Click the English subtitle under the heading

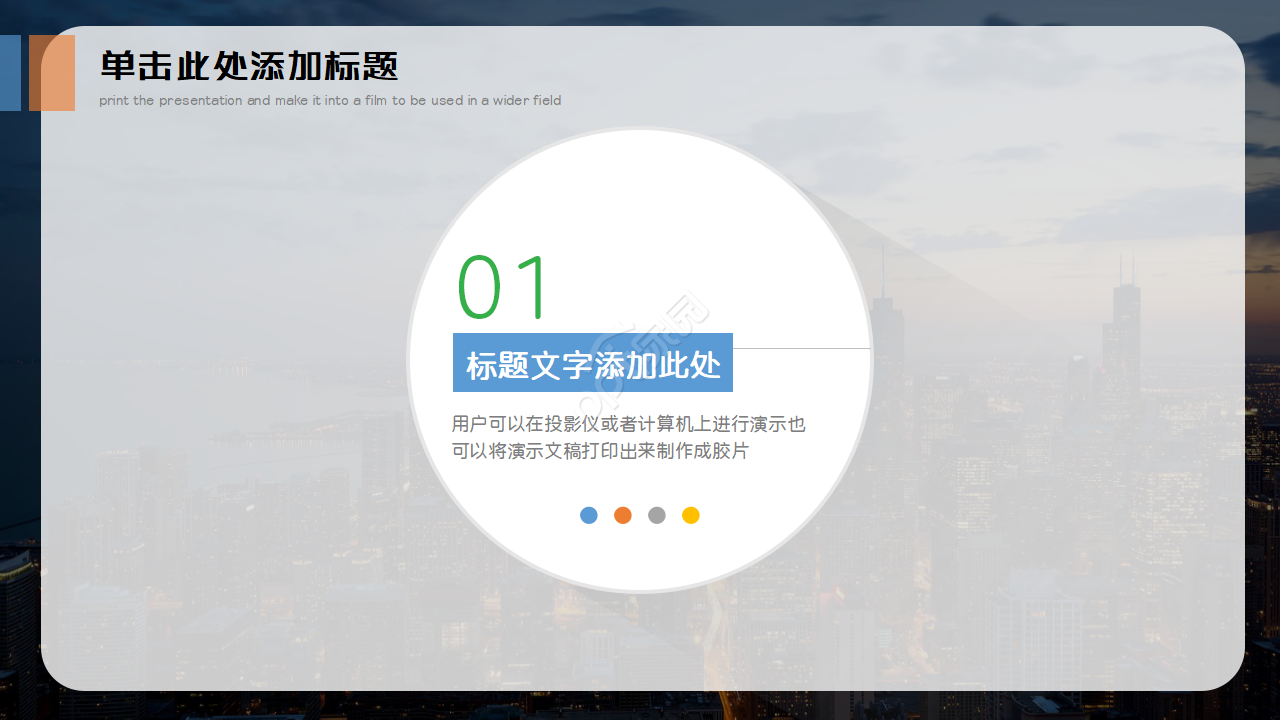click(x=330, y=100)
